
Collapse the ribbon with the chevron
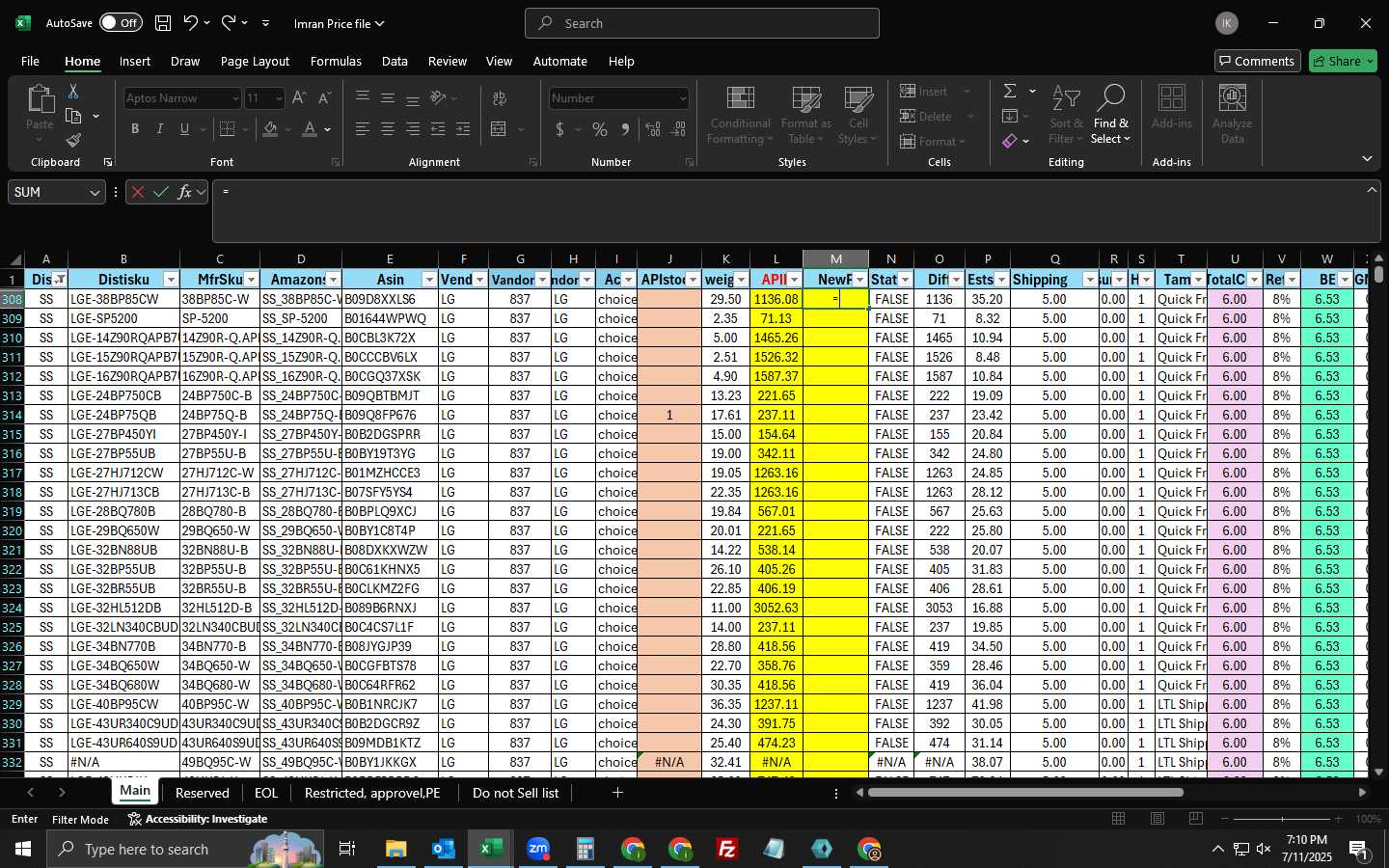pos(1367,158)
